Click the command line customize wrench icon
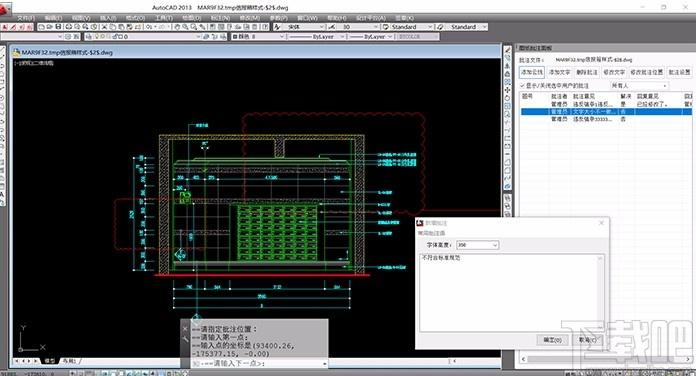Image resolution: width=696 pixels, height=376 pixels. pyautogui.click(x=185, y=339)
